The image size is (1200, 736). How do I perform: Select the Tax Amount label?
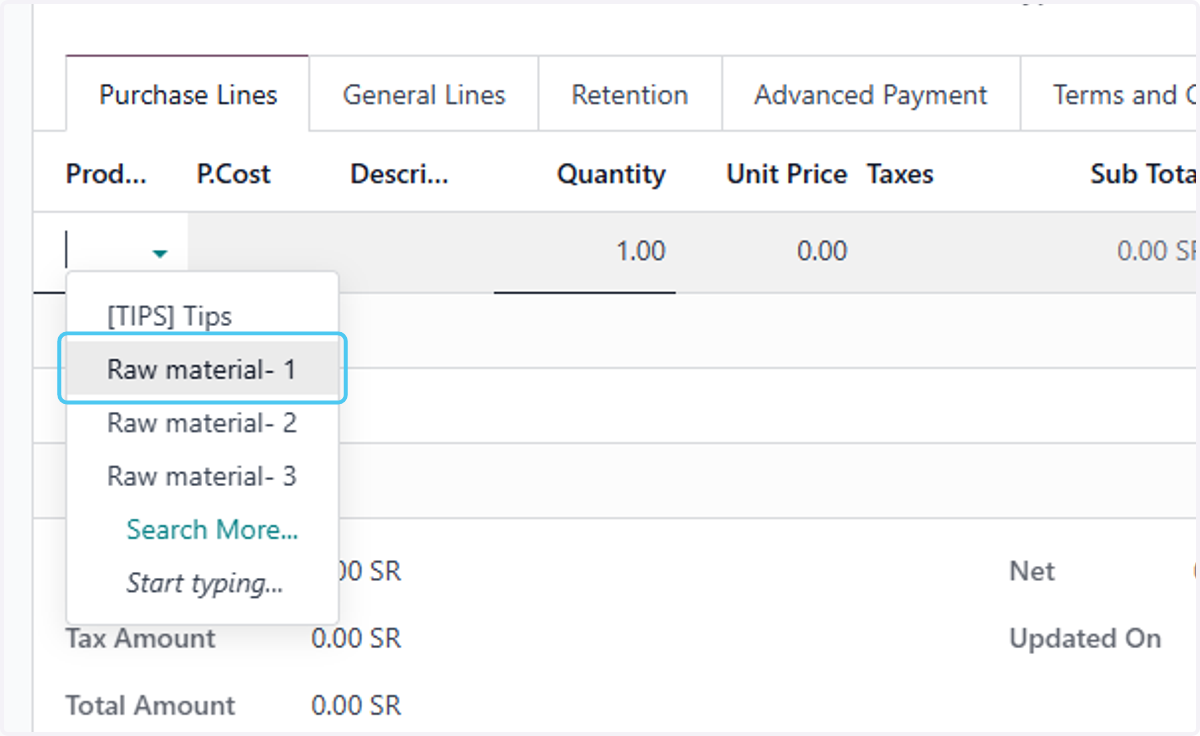140,638
